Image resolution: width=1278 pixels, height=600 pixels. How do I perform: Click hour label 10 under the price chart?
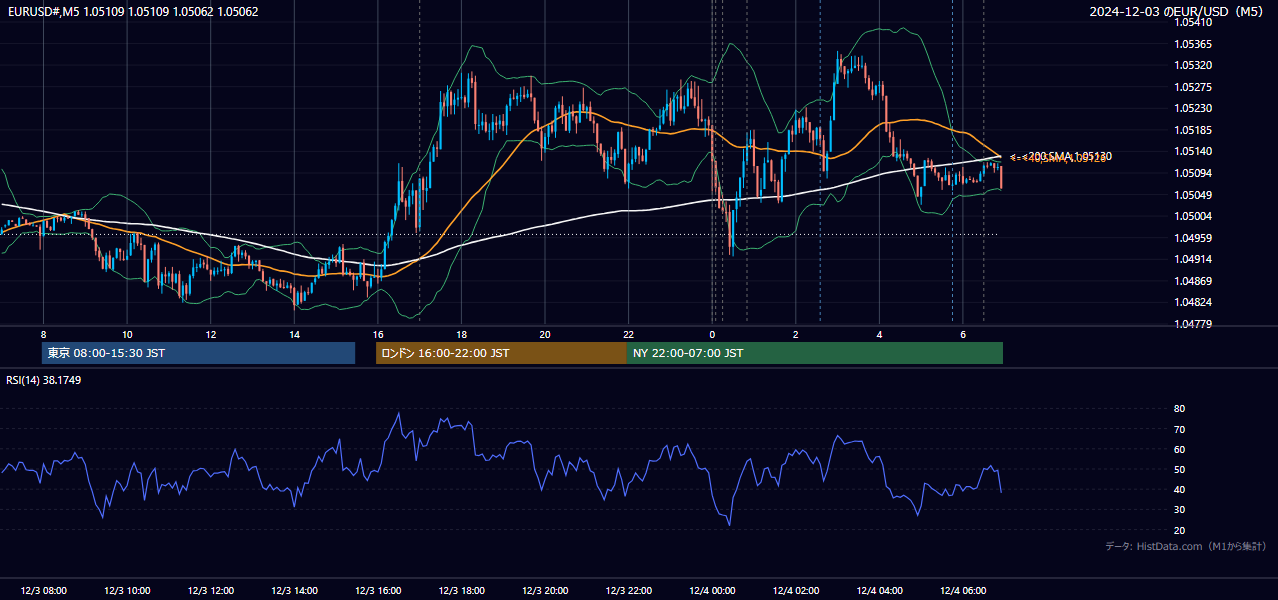[127, 334]
